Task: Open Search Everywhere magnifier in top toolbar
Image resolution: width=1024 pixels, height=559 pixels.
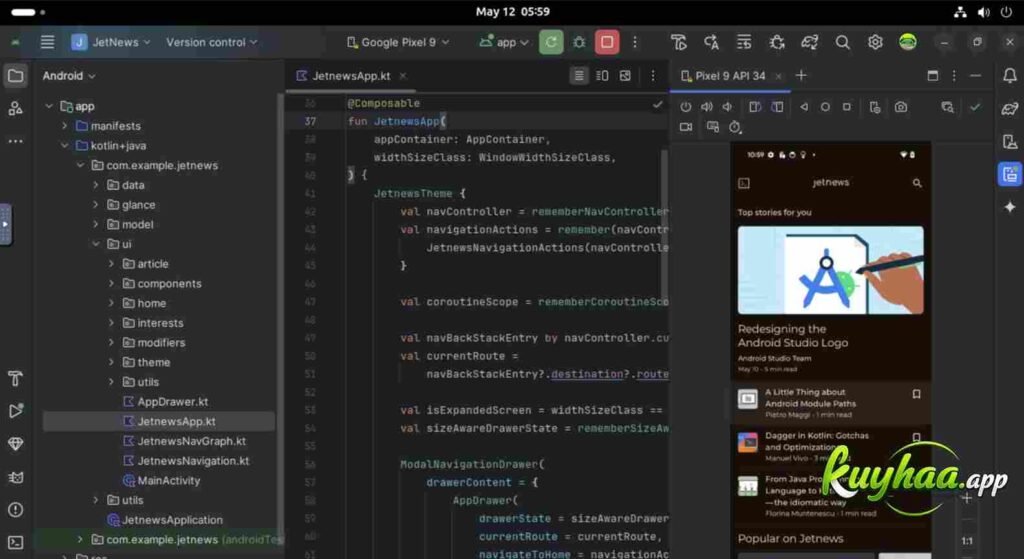Action: tap(842, 42)
